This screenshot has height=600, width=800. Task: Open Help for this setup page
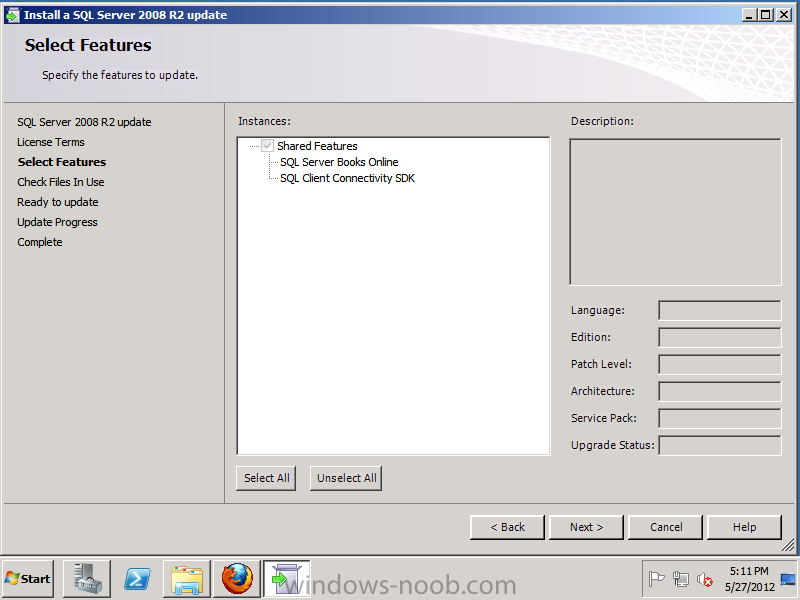(744, 527)
